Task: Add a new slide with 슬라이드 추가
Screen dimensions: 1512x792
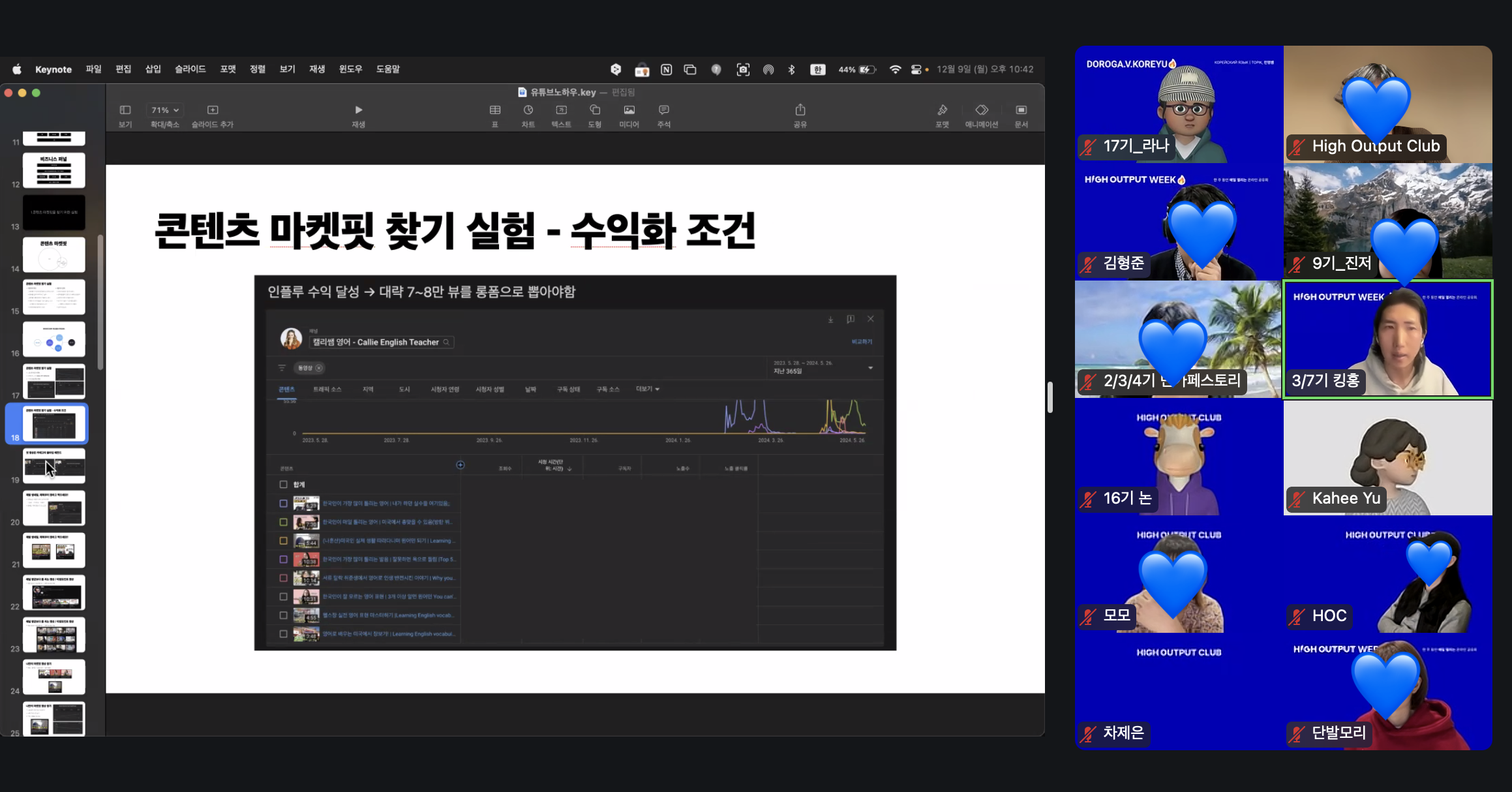Action: [213, 115]
